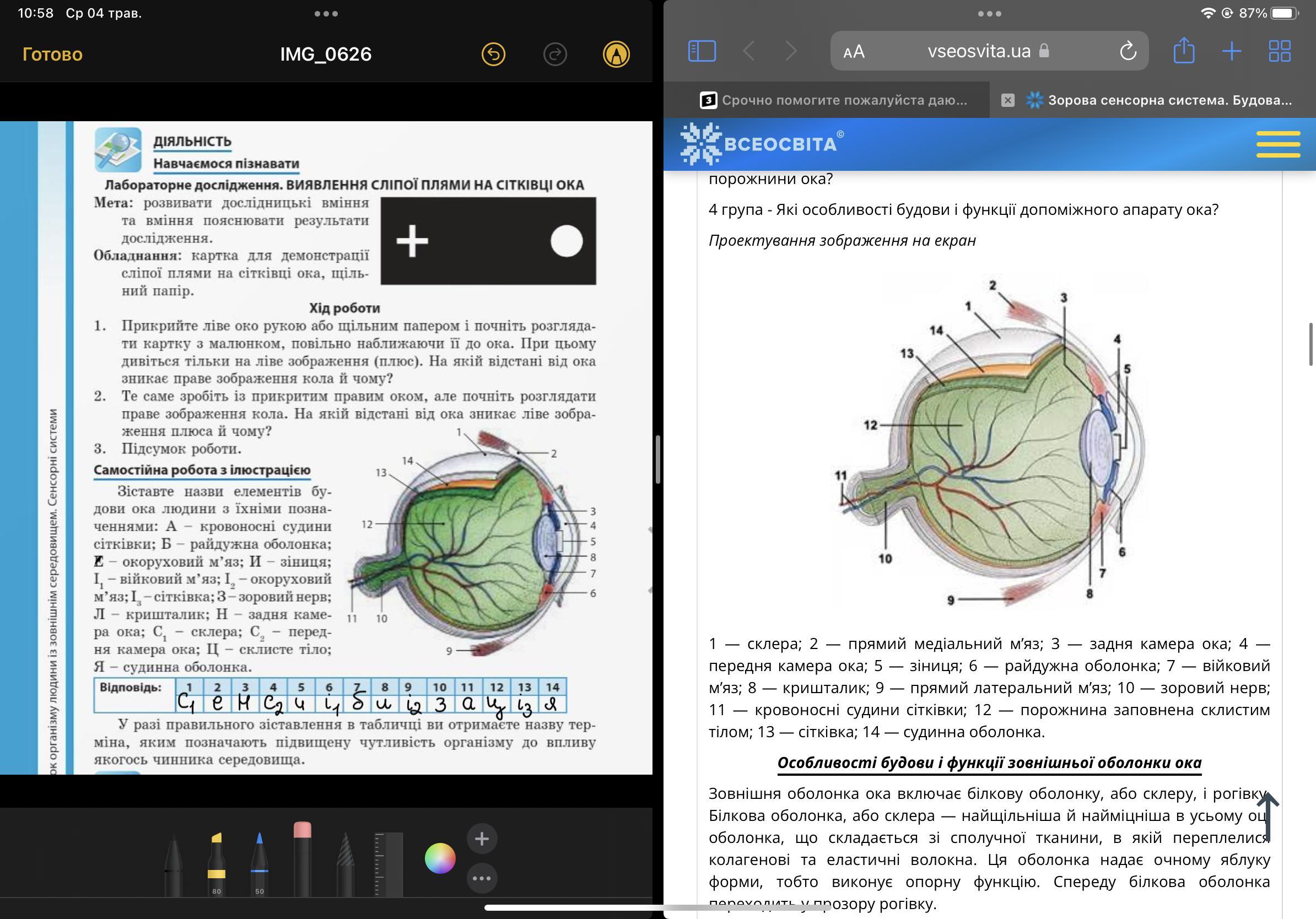This screenshot has width=1316, height=919.
Task: Show the Safari sidebar
Action: (702, 51)
